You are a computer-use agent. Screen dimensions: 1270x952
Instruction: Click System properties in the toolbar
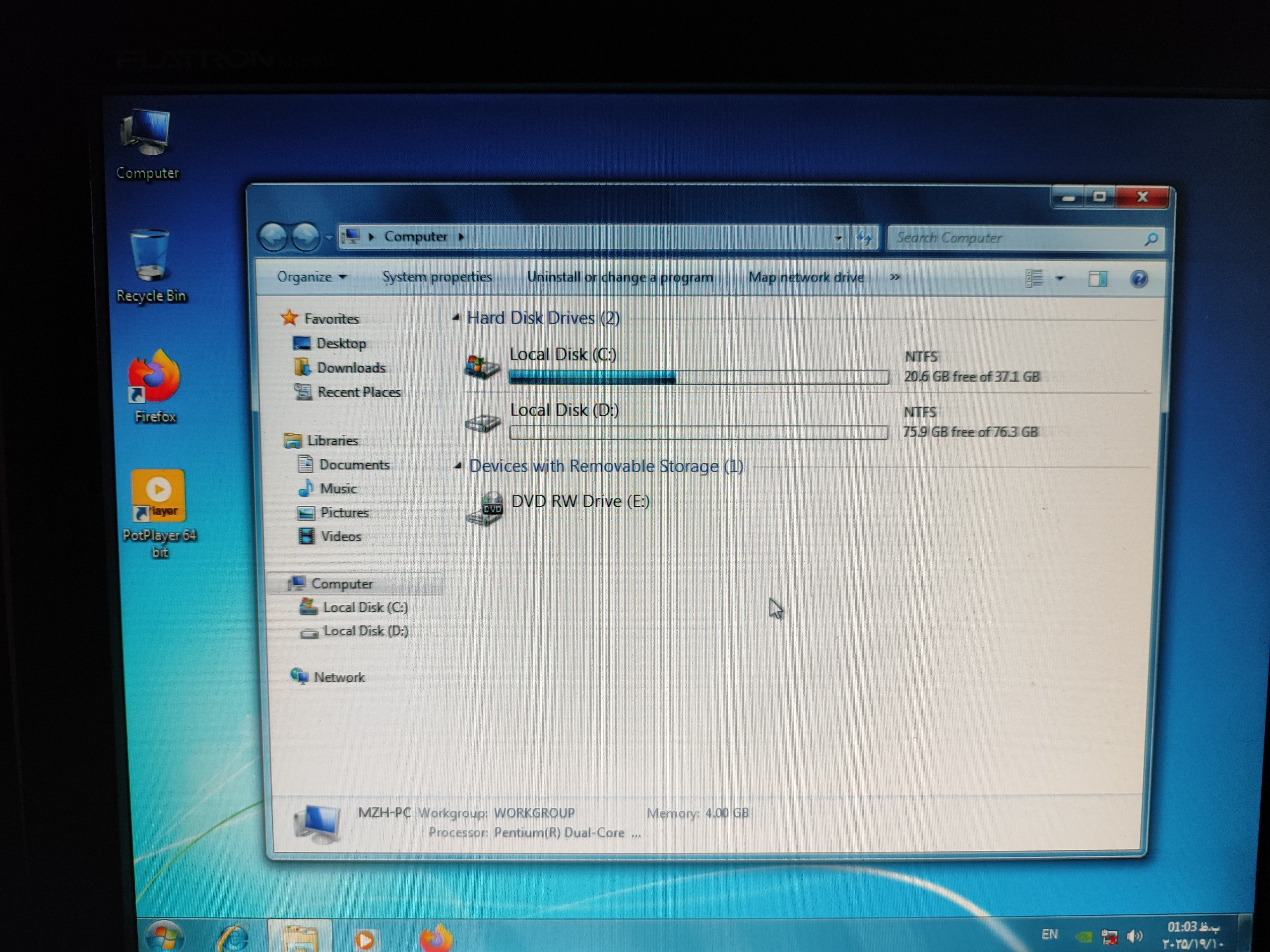click(437, 277)
